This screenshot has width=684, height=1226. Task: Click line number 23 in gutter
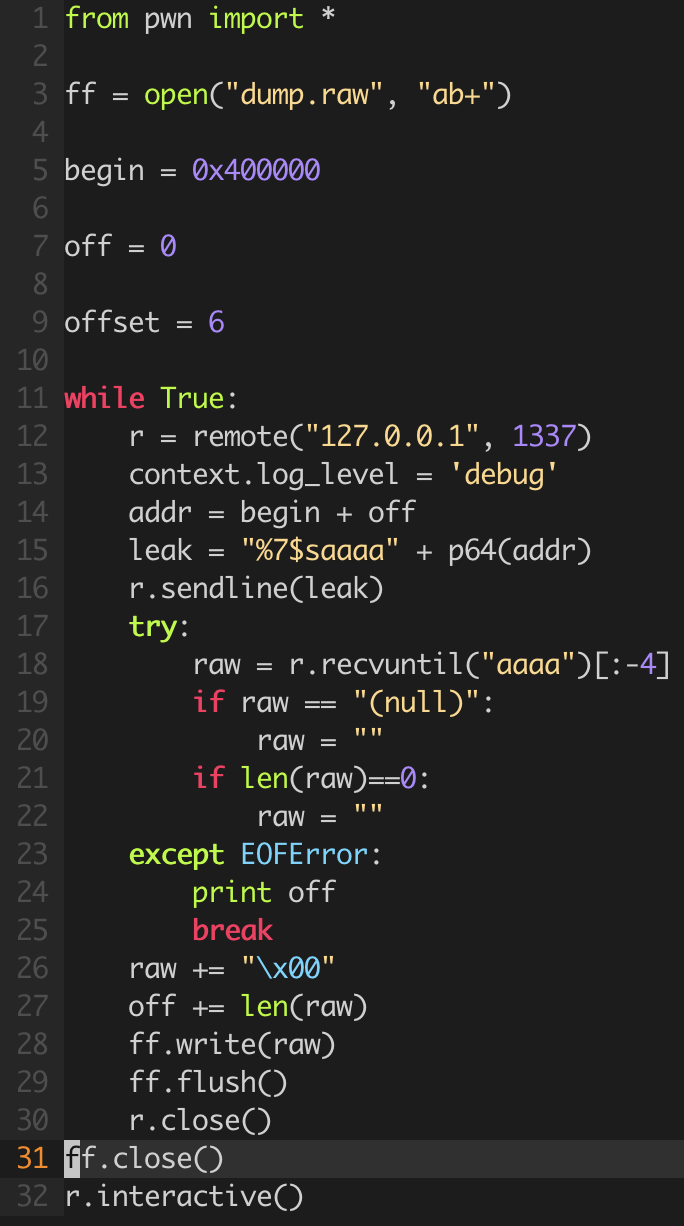coord(32,855)
